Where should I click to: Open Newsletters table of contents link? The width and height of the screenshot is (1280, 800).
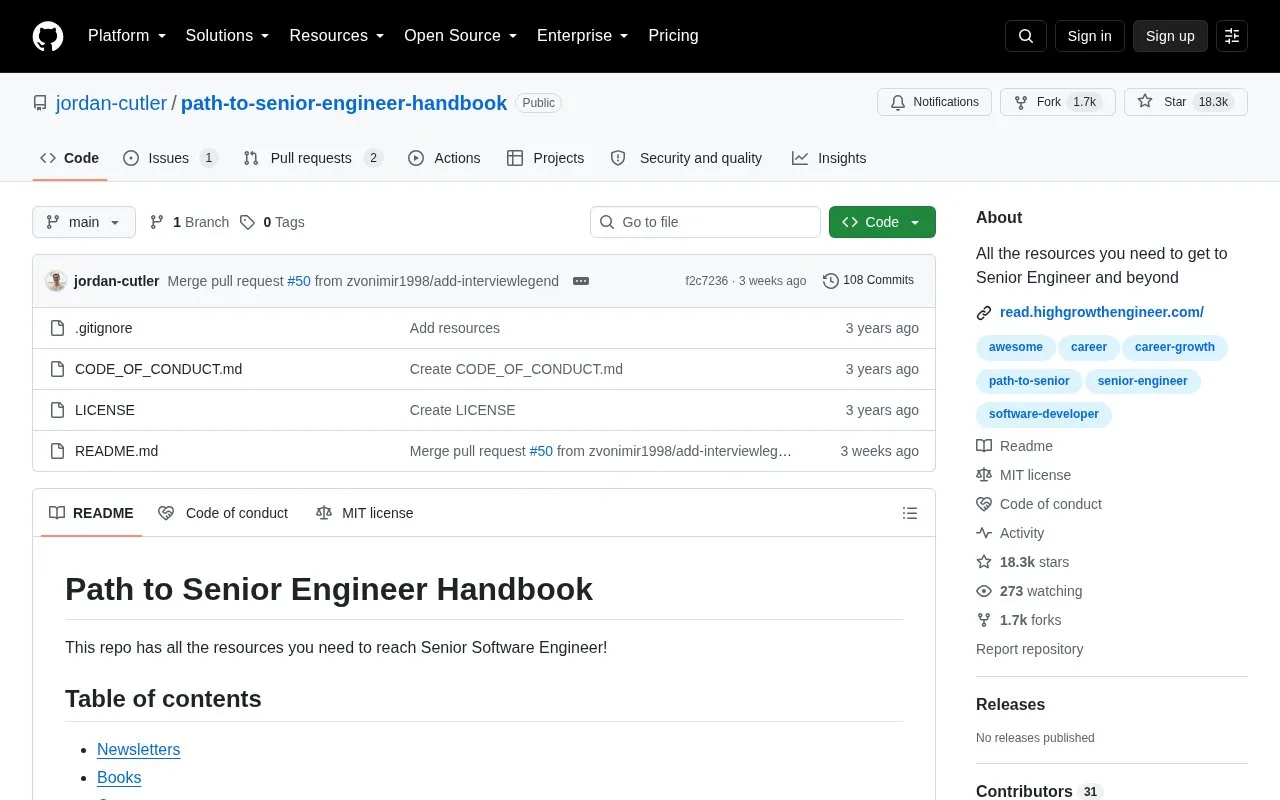pos(139,750)
